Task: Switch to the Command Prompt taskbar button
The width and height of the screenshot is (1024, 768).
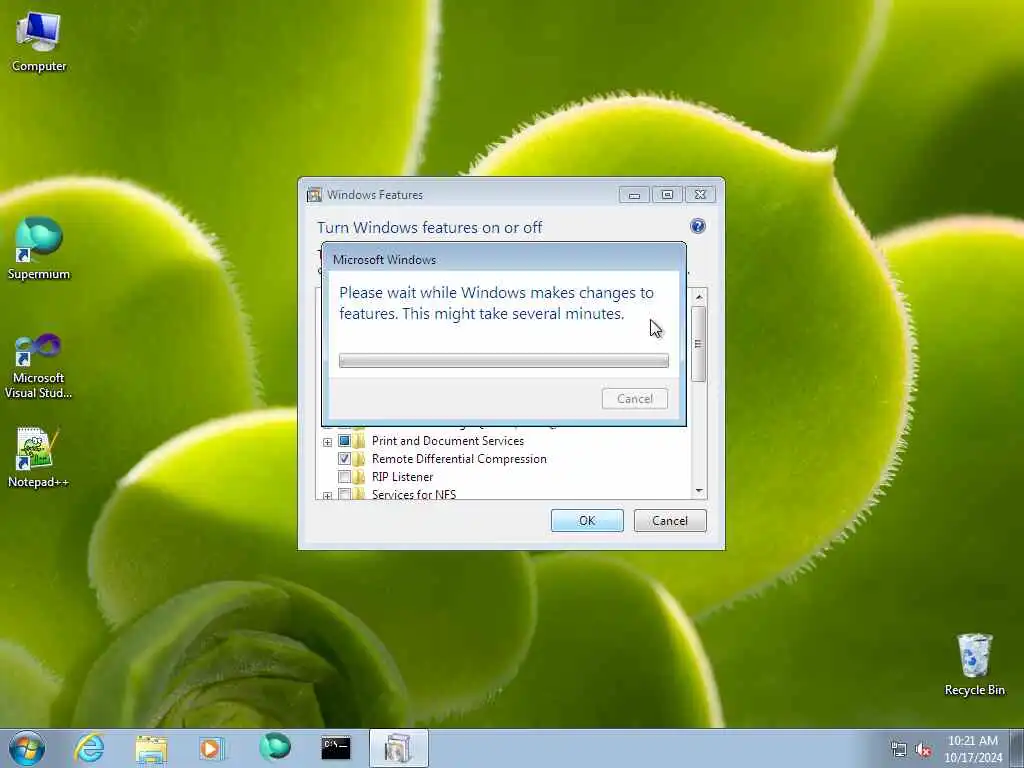Action: click(x=336, y=748)
